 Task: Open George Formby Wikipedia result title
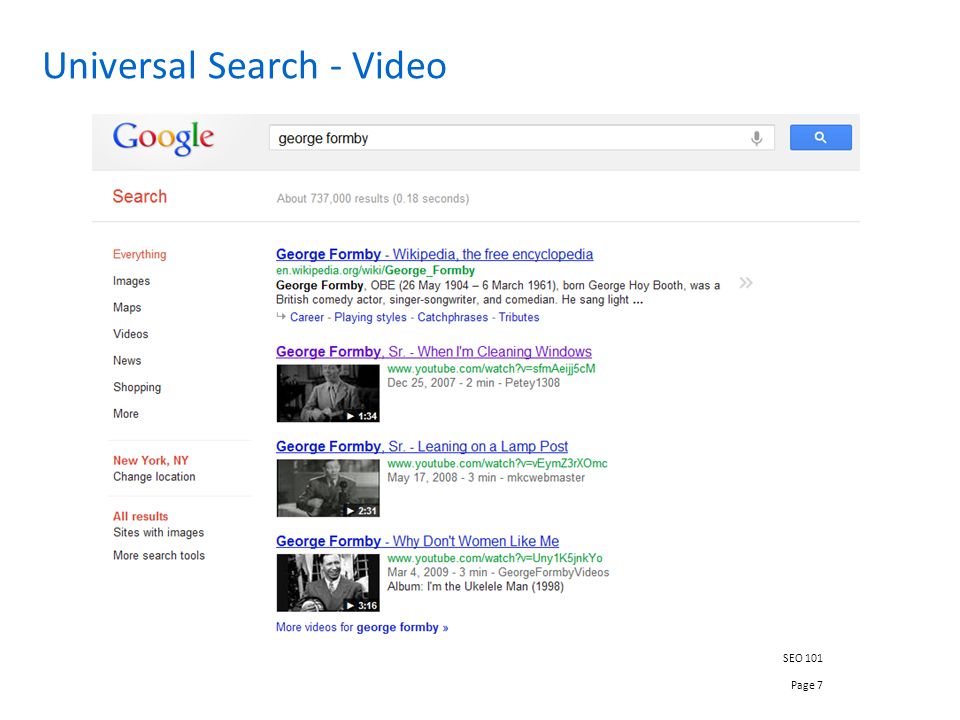coord(434,254)
